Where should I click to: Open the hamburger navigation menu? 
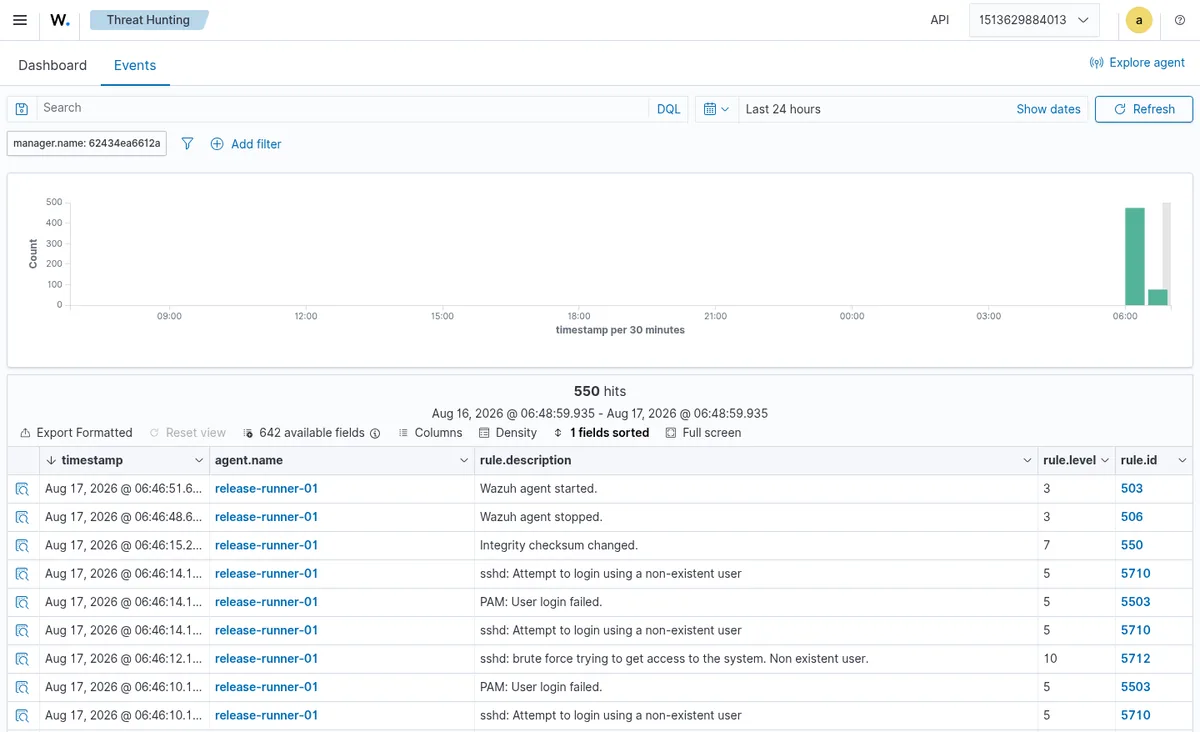[20, 20]
